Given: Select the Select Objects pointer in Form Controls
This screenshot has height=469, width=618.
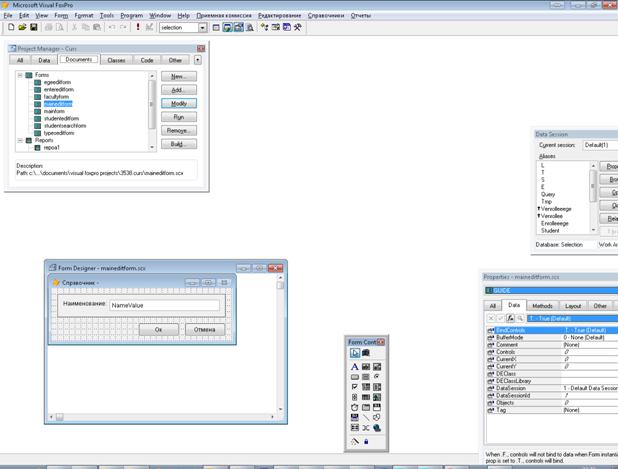Looking at the screenshot, I should (355, 353).
